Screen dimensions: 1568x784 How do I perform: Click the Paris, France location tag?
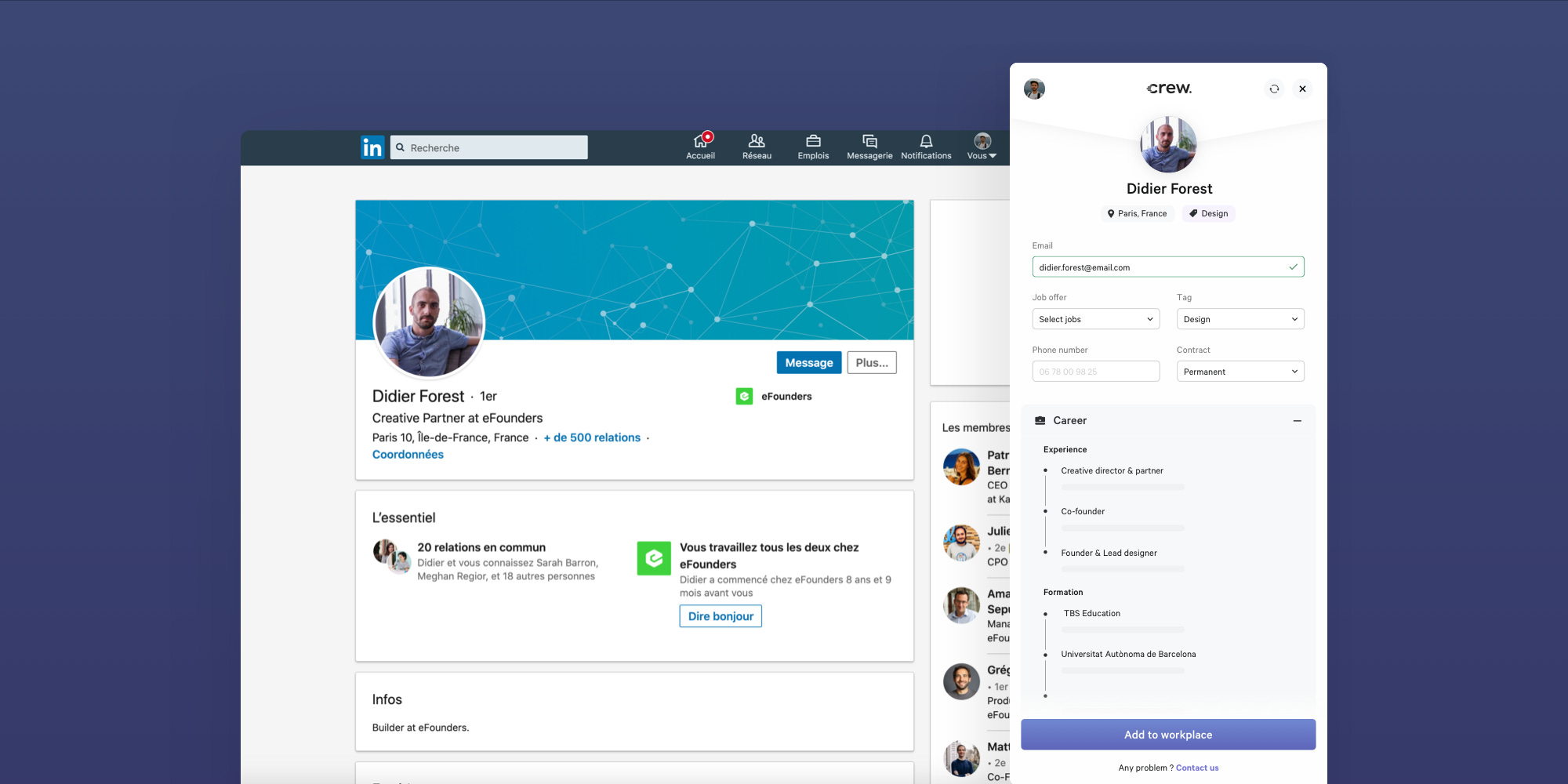click(1137, 213)
